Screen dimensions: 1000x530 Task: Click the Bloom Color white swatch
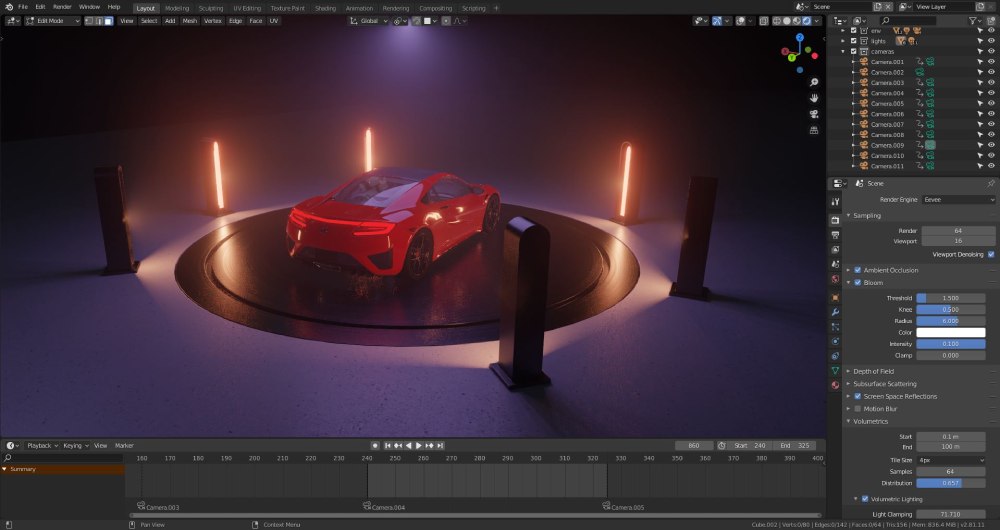pyautogui.click(x=950, y=333)
